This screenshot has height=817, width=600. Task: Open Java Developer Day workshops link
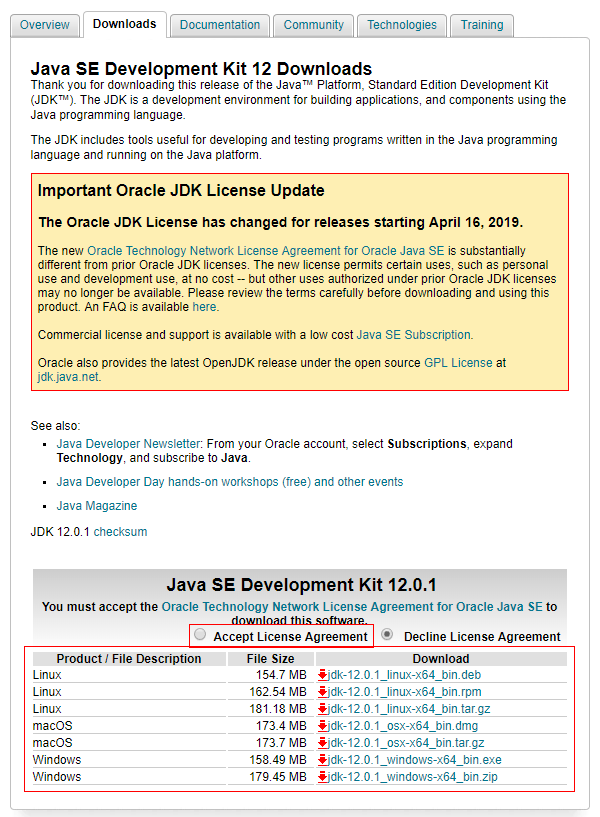tap(230, 482)
